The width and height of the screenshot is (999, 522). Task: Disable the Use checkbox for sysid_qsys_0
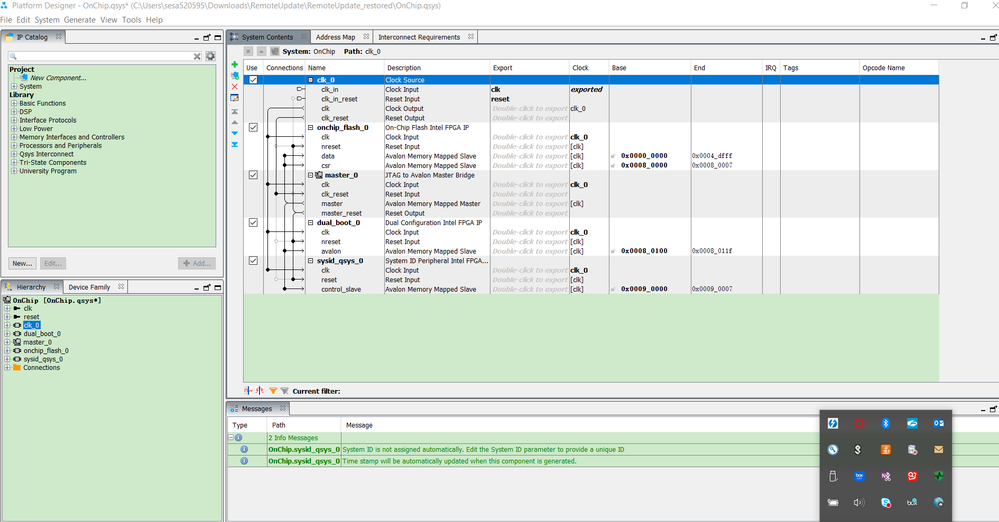pos(253,261)
